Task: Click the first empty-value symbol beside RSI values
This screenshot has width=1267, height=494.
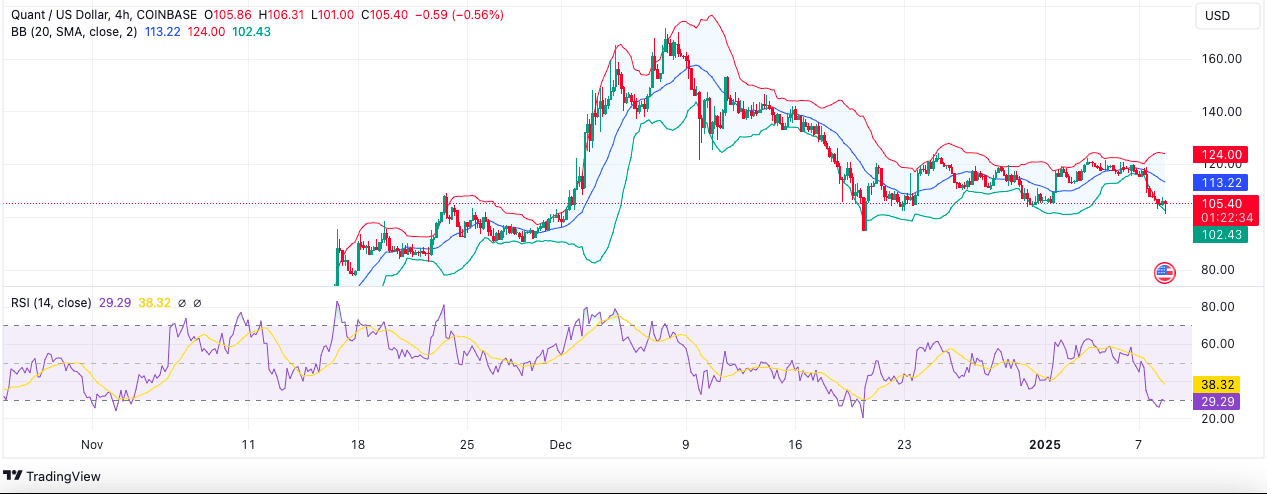Action: click(180, 302)
